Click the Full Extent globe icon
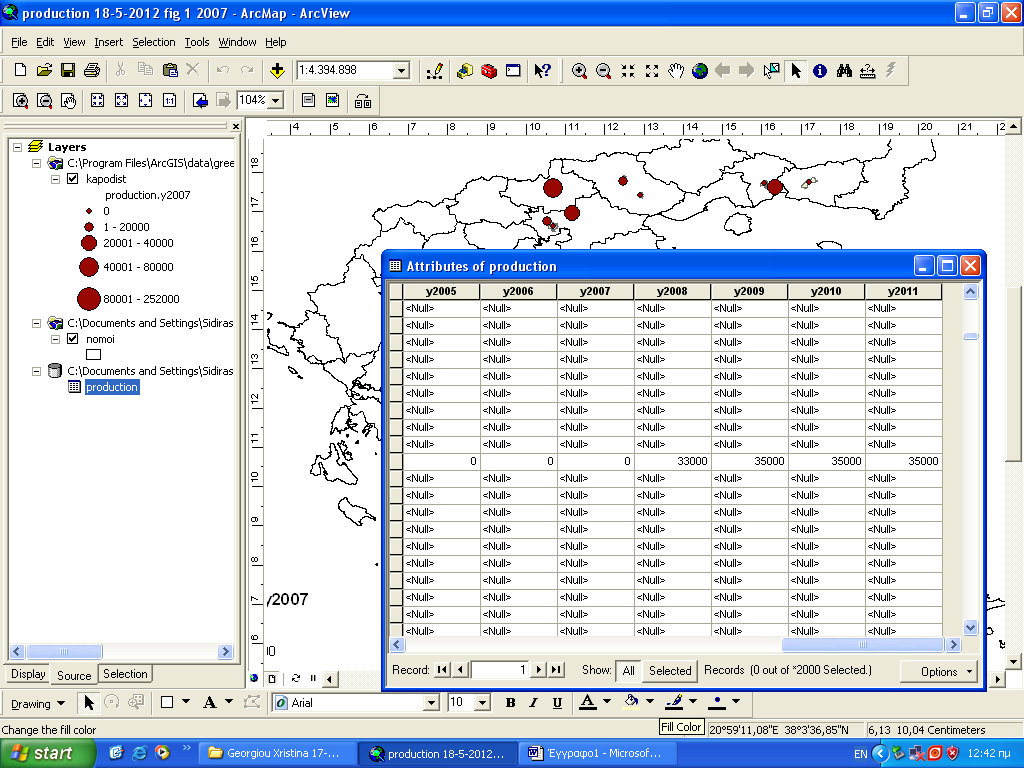This screenshot has height=768, width=1024. [700, 71]
